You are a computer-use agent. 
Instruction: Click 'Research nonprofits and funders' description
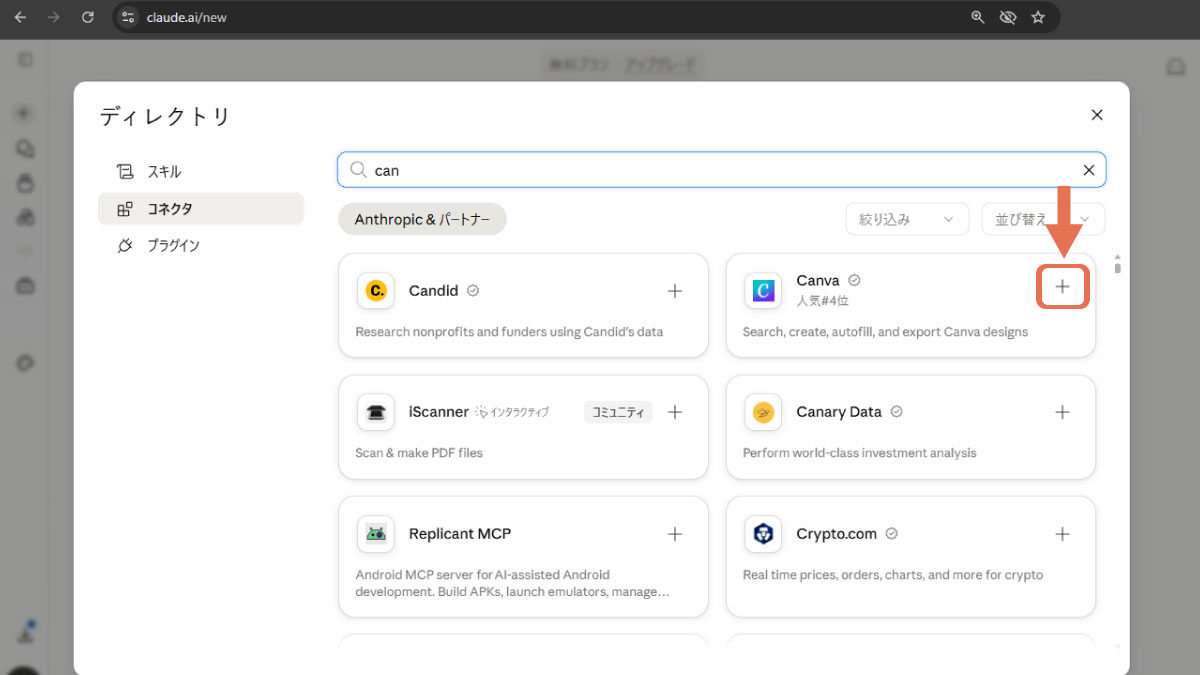tap(509, 332)
